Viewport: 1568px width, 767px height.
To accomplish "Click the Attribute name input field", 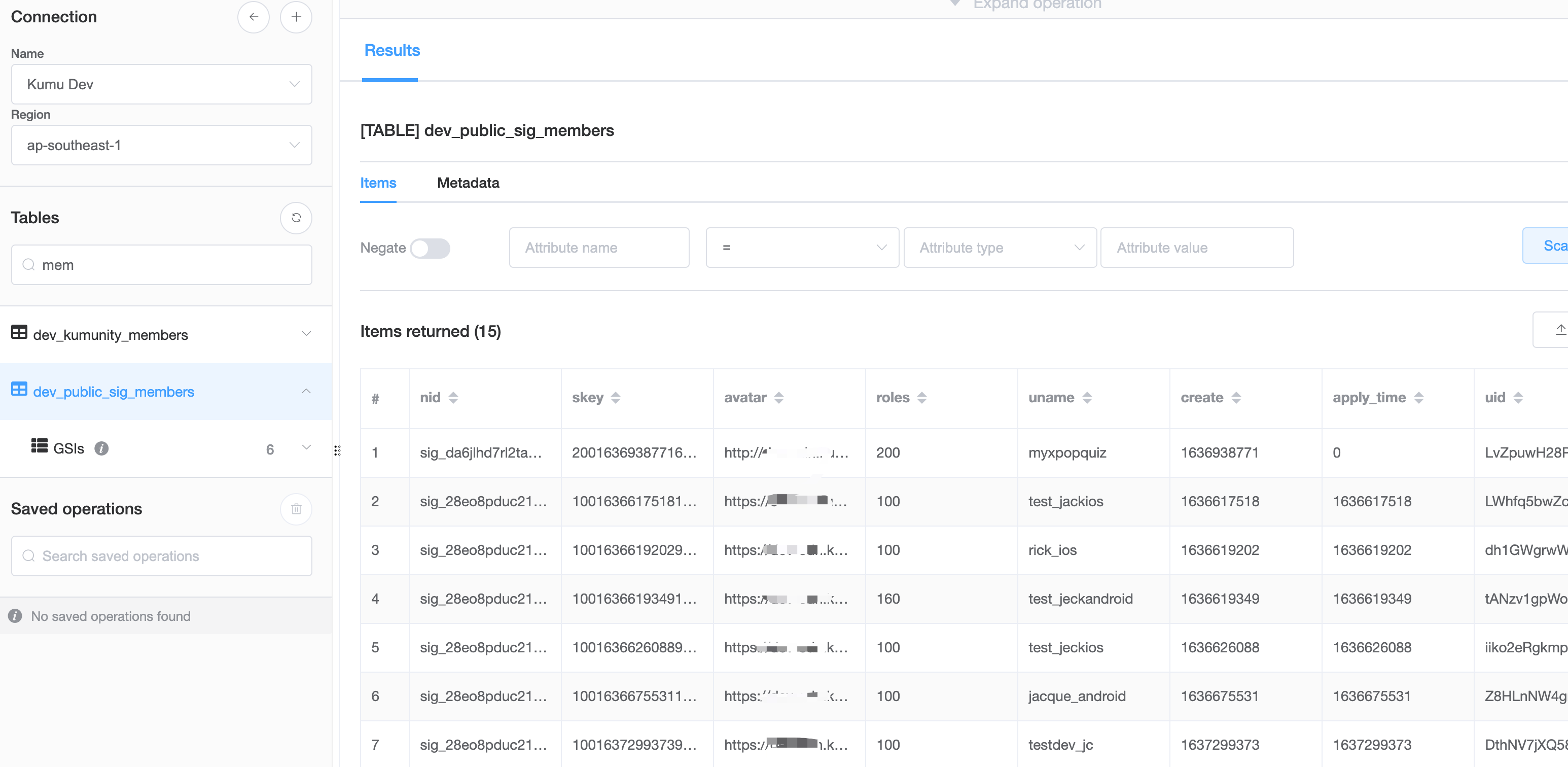I will click(599, 248).
